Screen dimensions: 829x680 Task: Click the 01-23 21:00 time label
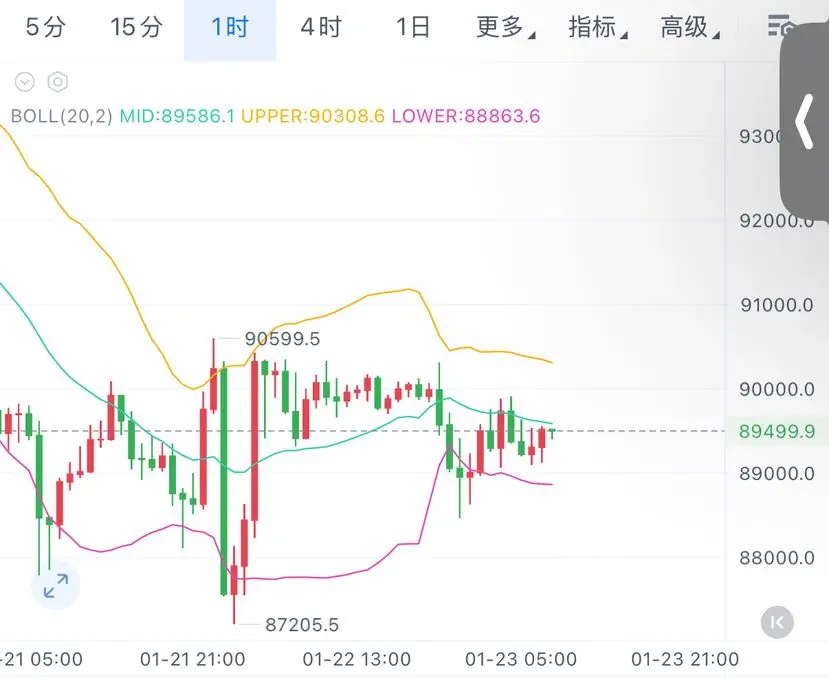tap(685, 659)
